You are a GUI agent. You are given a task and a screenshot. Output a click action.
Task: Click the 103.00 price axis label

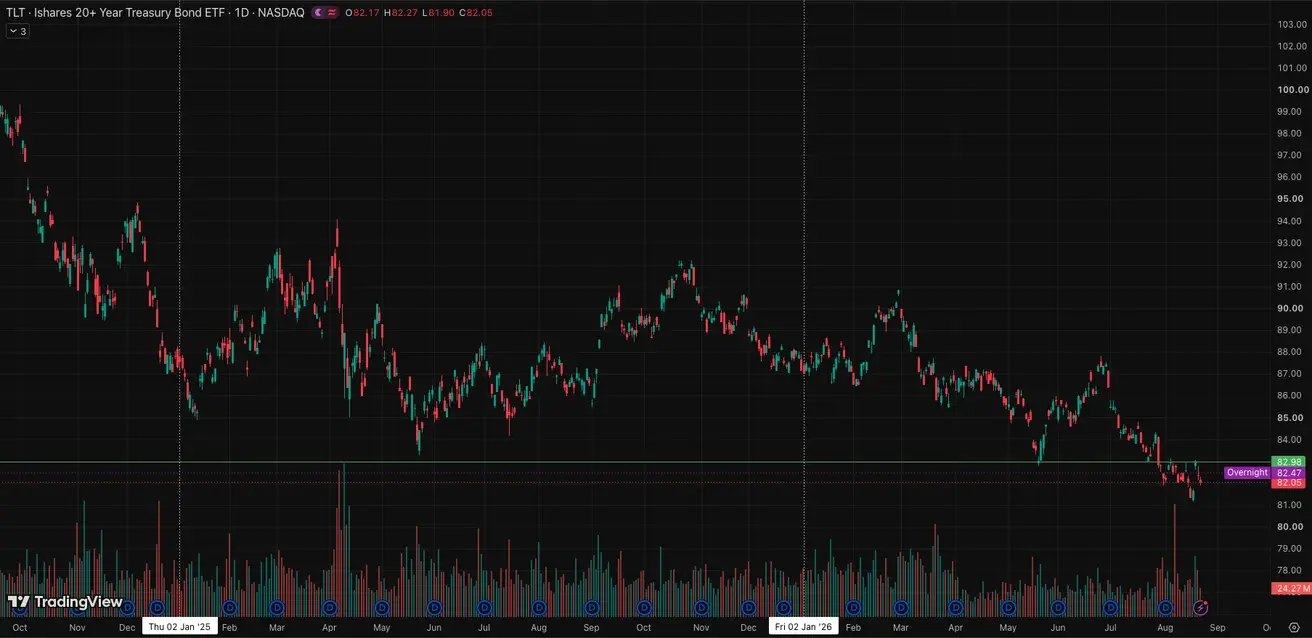pos(1291,24)
